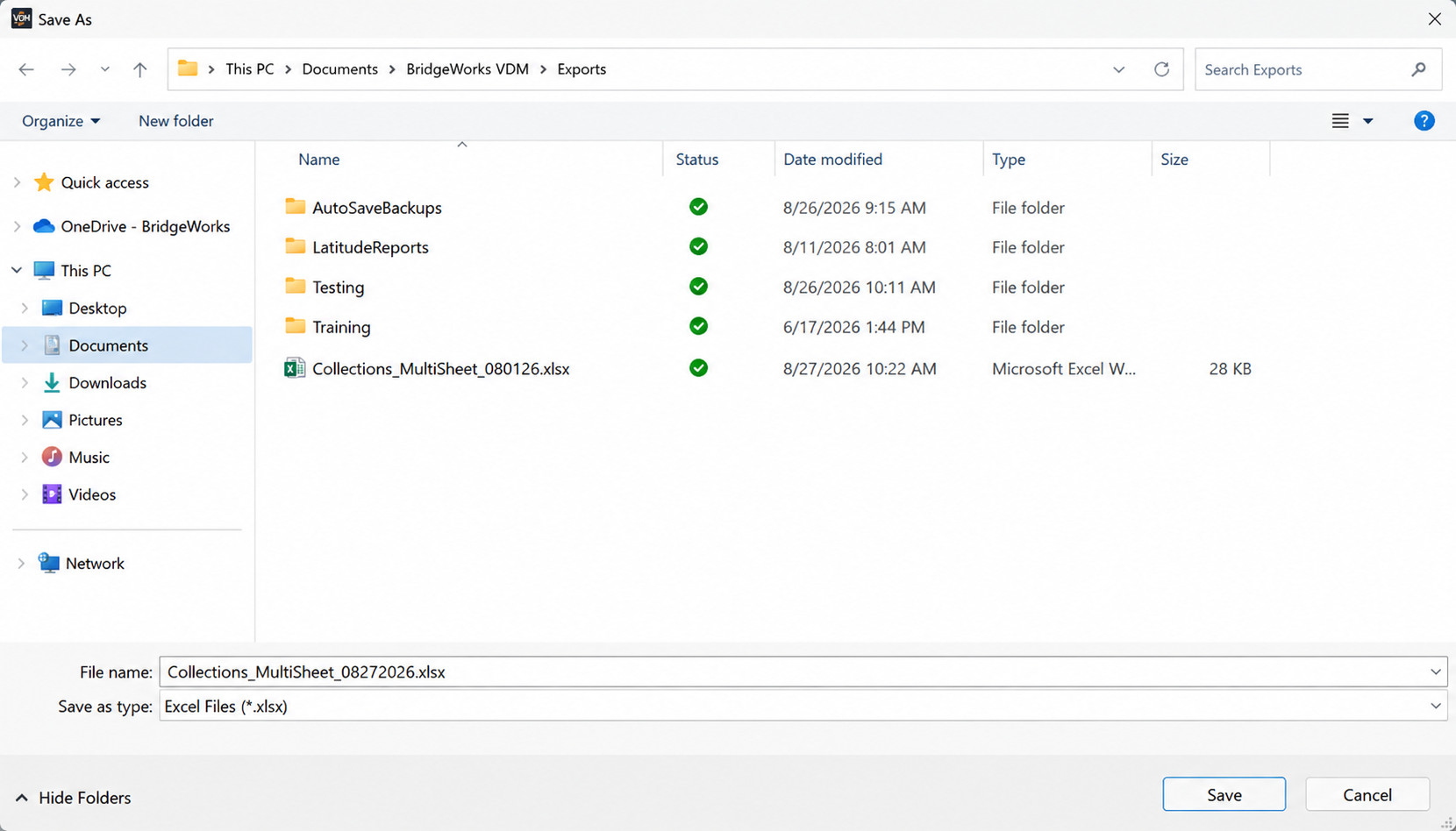The image size is (1456, 831).
Task: Click the Save button
Action: [x=1224, y=794]
